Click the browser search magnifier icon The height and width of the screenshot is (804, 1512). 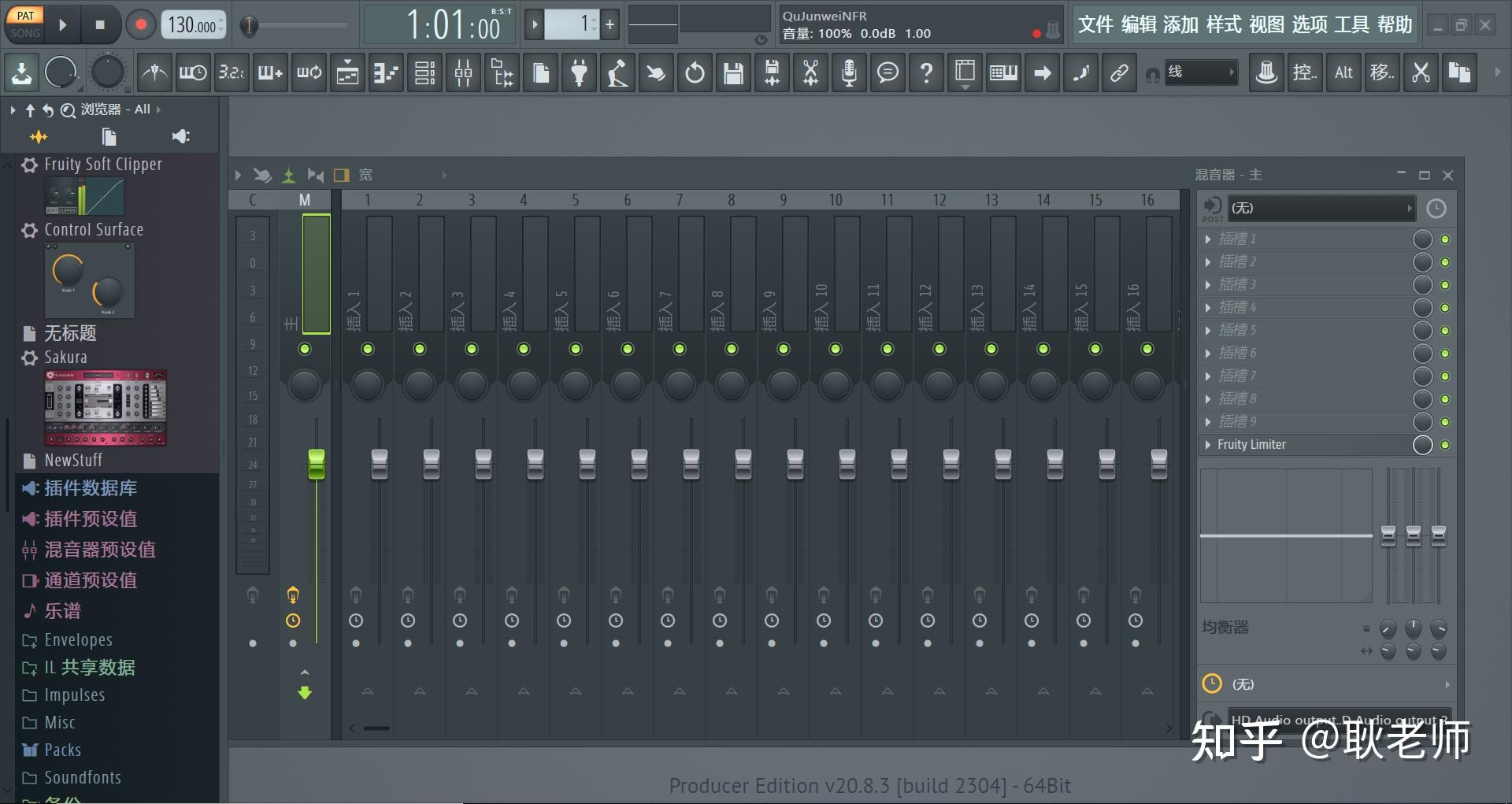click(68, 110)
